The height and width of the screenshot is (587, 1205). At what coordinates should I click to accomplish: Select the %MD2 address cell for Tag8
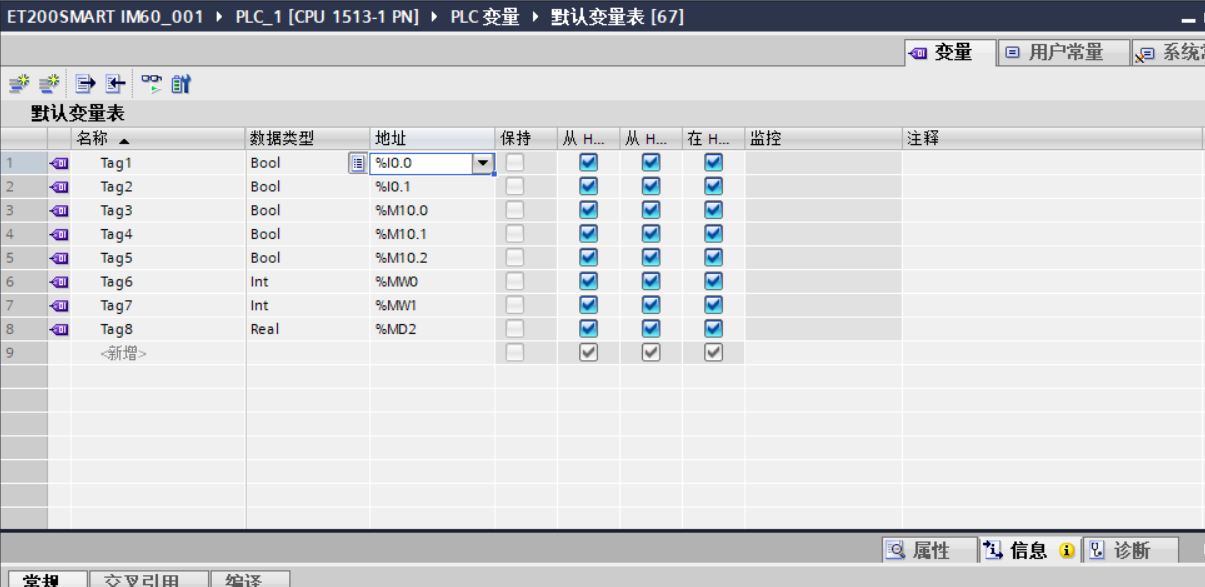pos(430,329)
